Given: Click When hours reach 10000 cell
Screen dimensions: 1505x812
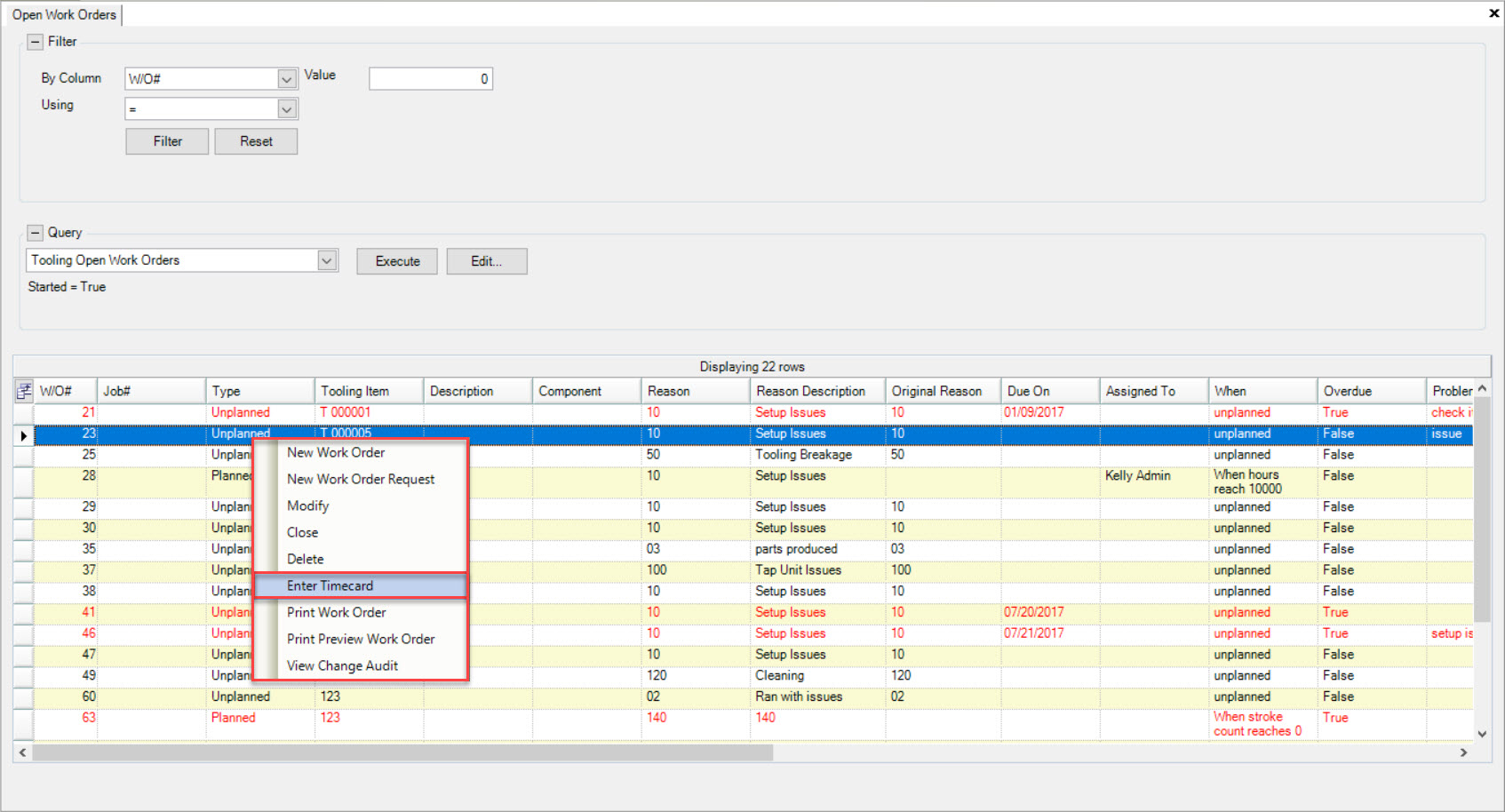Looking at the screenshot, I should click(x=1262, y=482).
